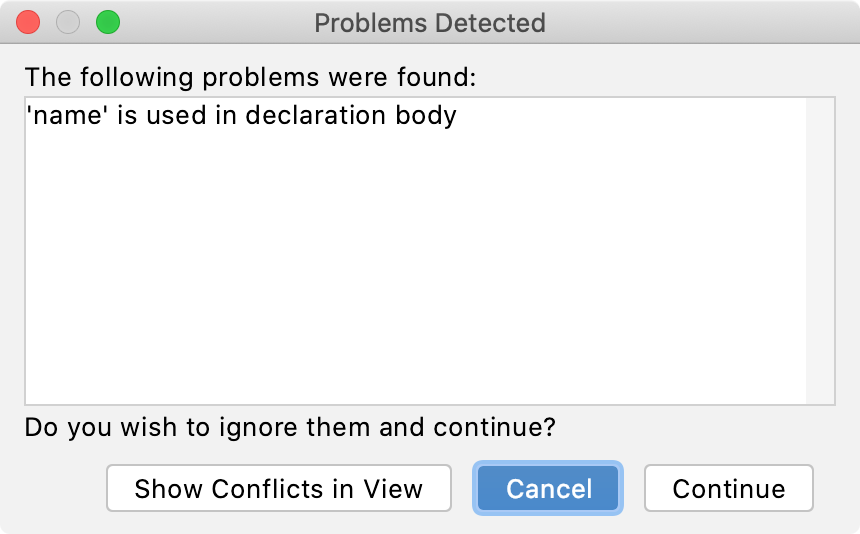Click the quoted word 'name' in the problem message

point(67,115)
